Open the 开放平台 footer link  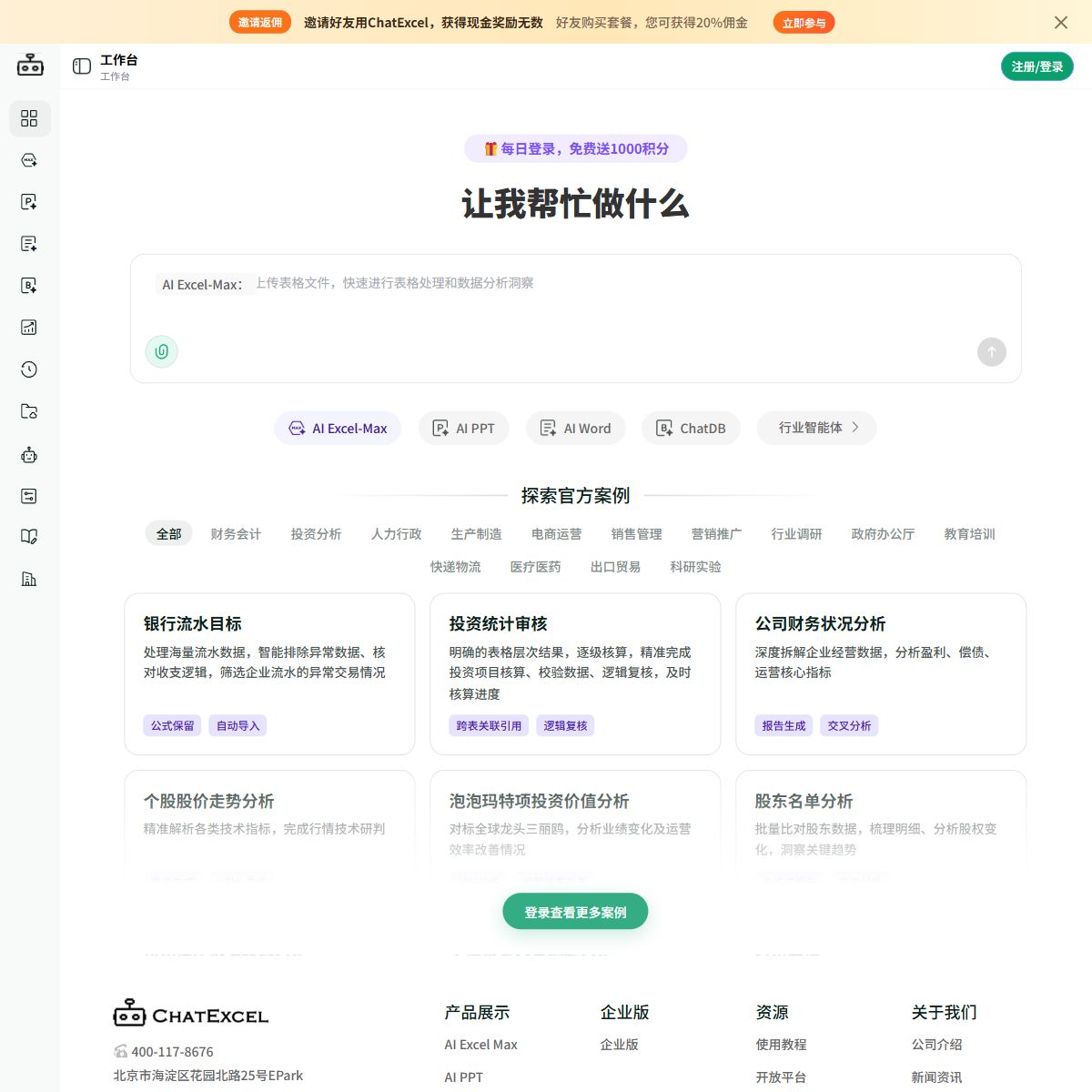click(781, 1077)
